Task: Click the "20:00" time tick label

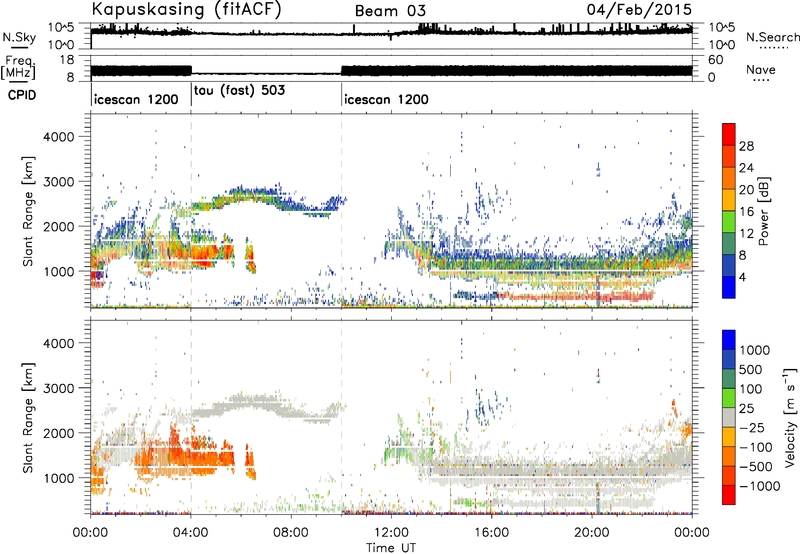Action: coord(591,533)
